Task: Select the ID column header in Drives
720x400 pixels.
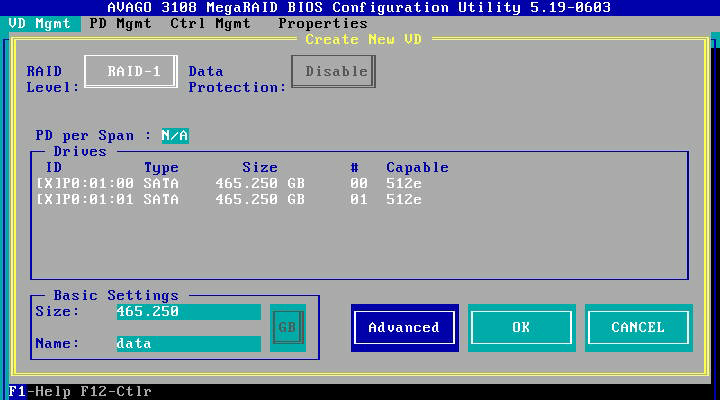Action: click(54, 168)
